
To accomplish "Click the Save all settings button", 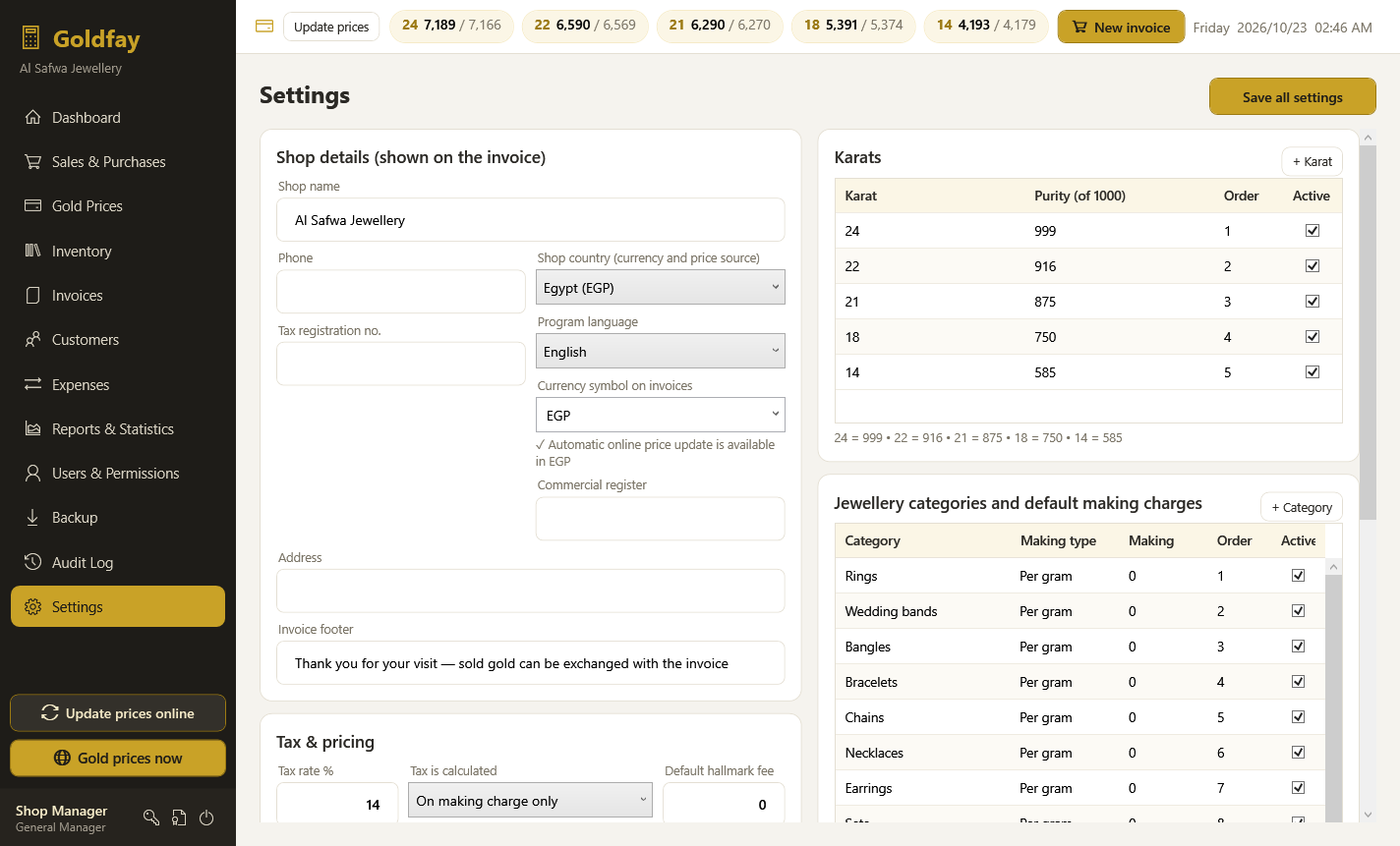I will point(1293,97).
